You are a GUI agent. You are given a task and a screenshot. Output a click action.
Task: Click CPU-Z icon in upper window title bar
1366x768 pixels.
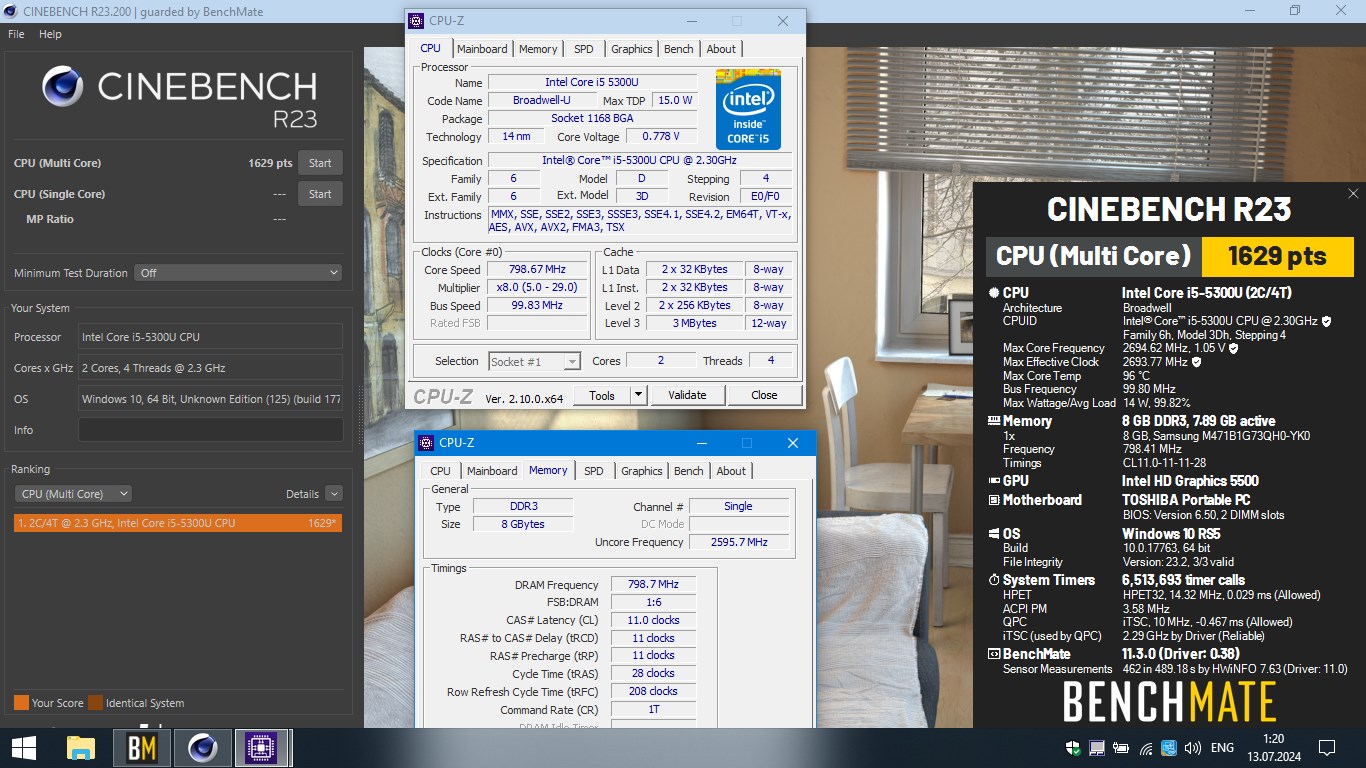pyautogui.click(x=418, y=21)
